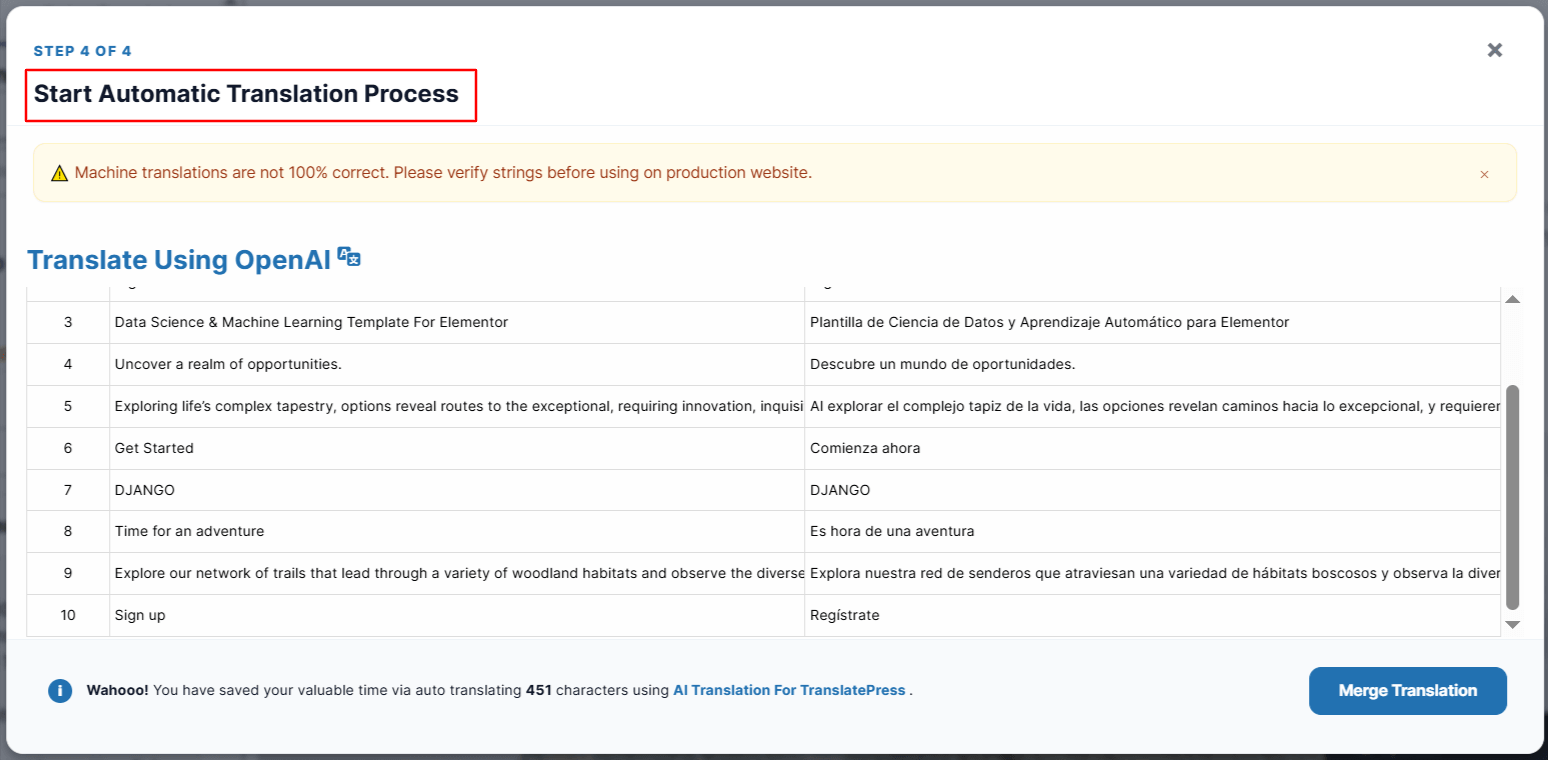Image resolution: width=1548 pixels, height=760 pixels.
Task: Click the "Comienza ahora" translated cell
Action: point(865,448)
